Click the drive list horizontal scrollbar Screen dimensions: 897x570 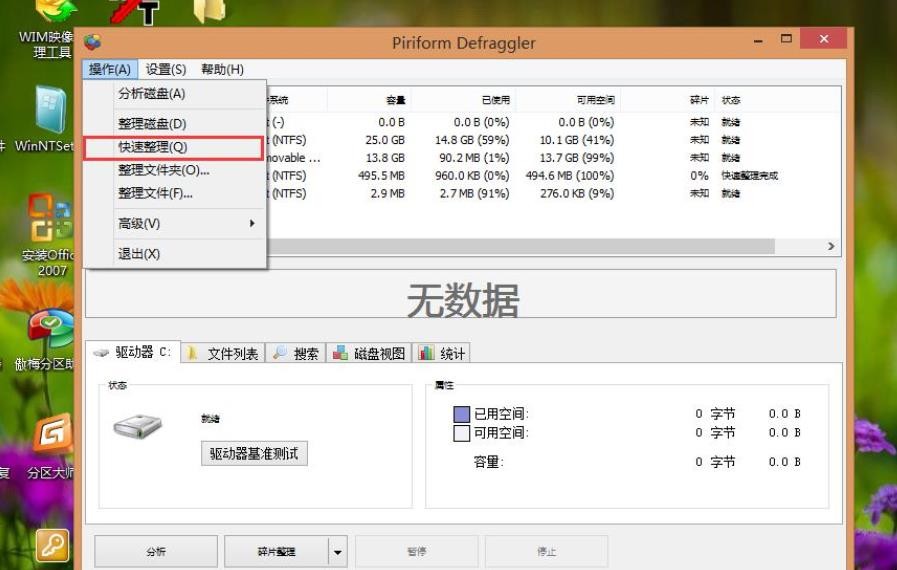point(521,246)
